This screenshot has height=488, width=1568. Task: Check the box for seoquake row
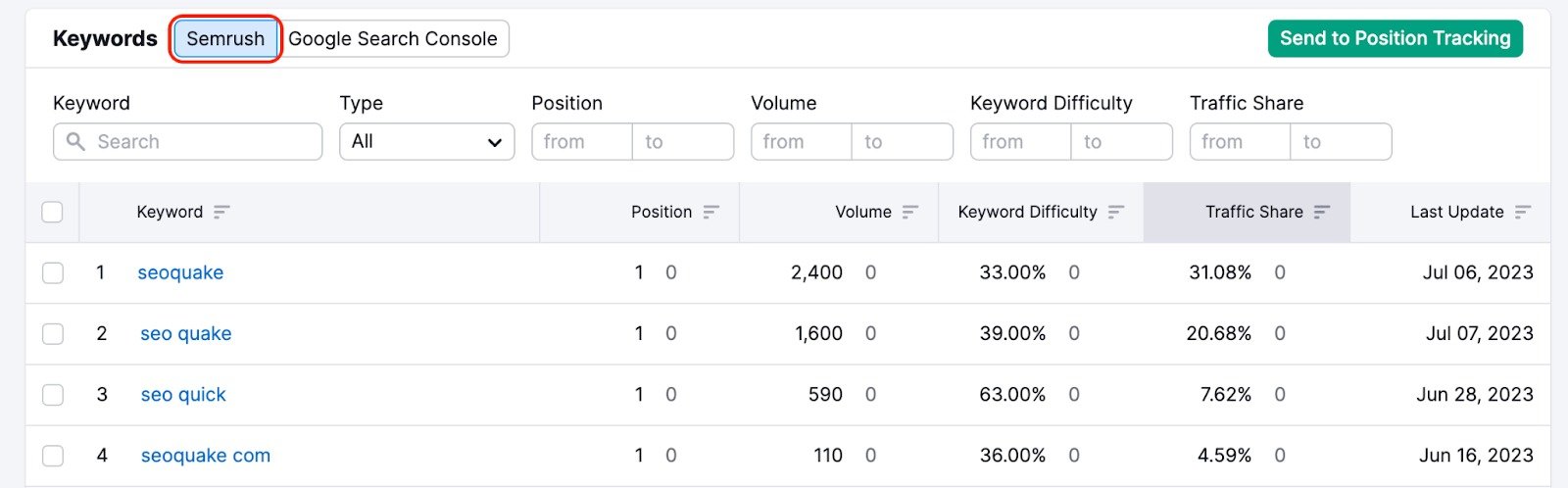click(53, 272)
